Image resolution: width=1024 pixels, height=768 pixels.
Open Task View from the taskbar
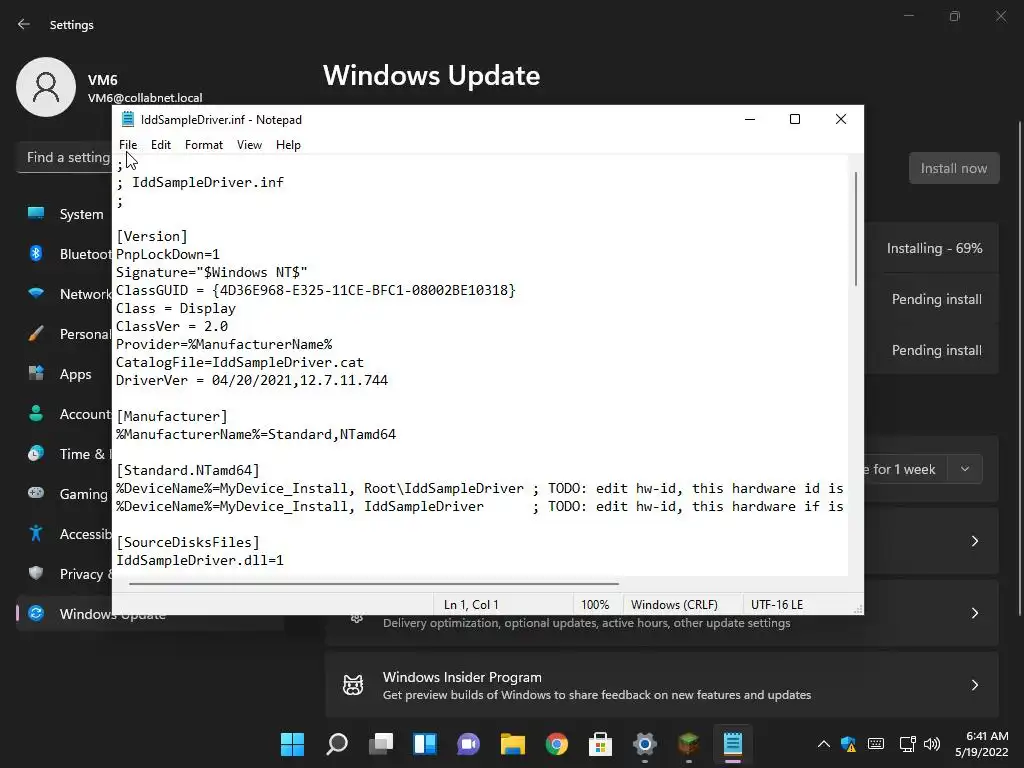[x=381, y=744]
